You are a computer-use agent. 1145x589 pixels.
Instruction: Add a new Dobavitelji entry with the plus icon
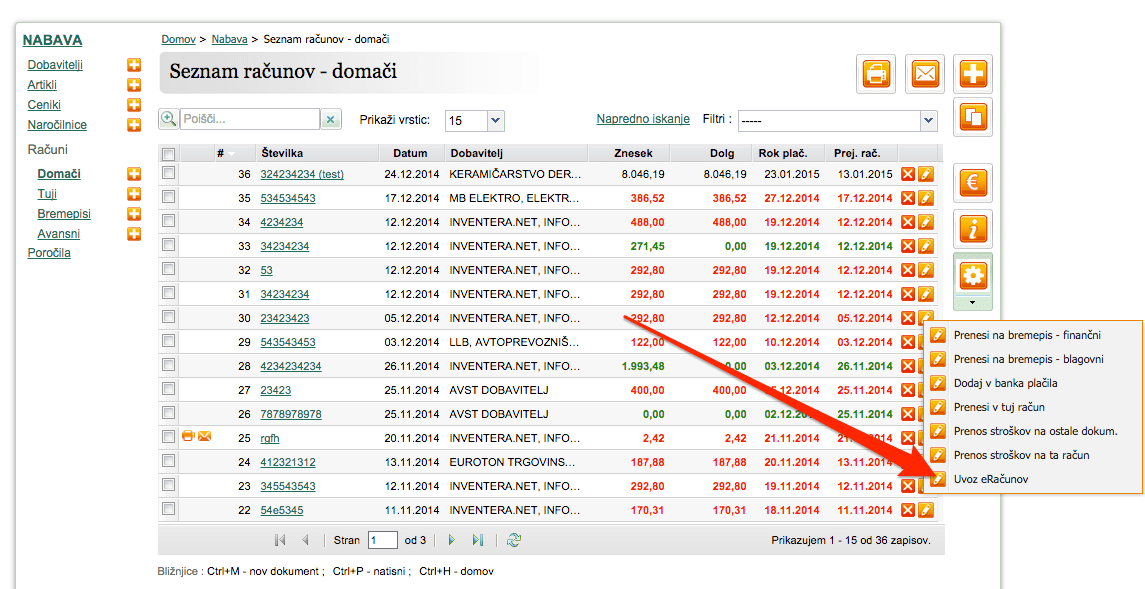coord(134,65)
